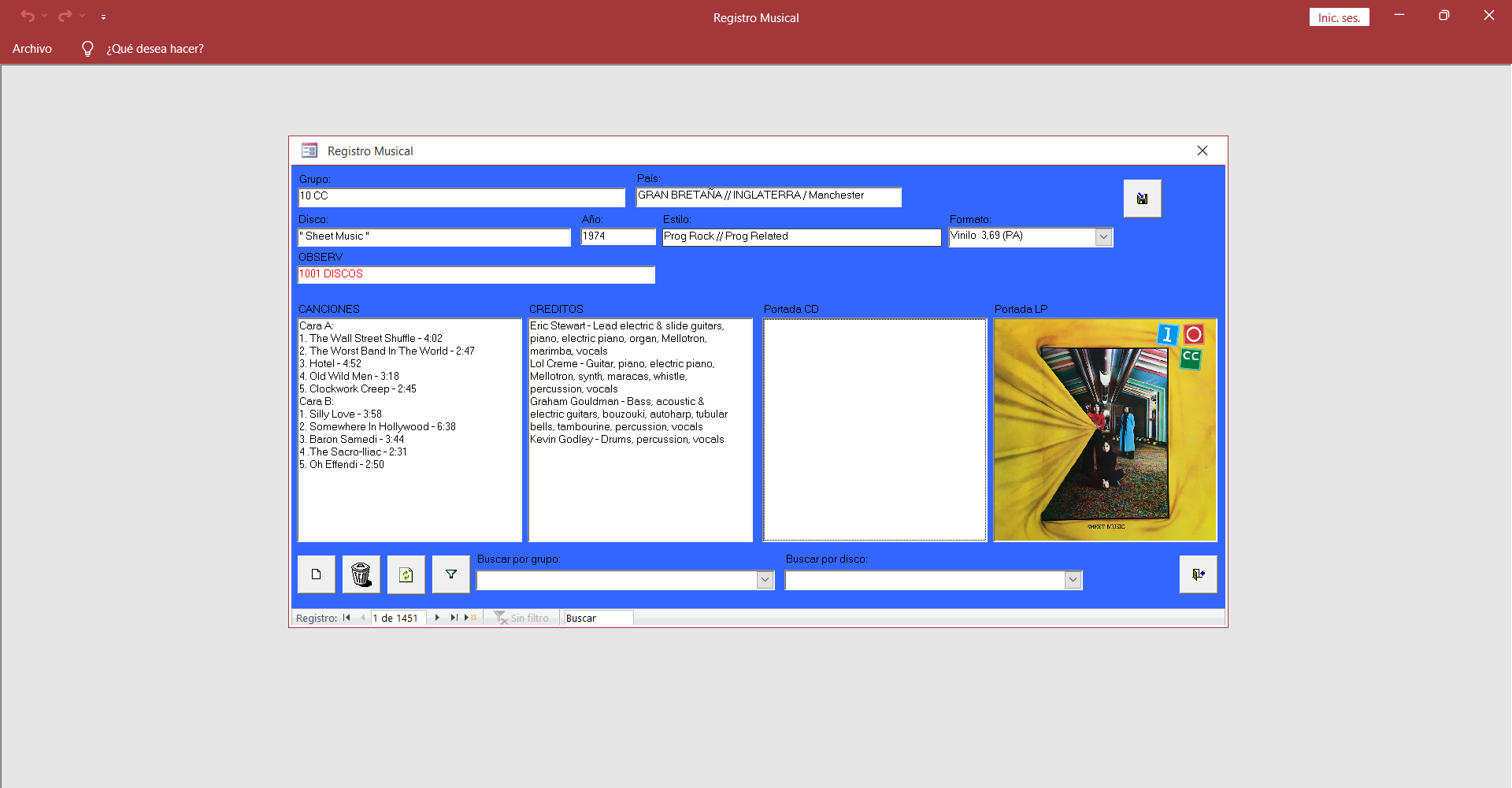Expand the Formato dropdown
The height and width of the screenshot is (788, 1512).
pyautogui.click(x=1103, y=237)
